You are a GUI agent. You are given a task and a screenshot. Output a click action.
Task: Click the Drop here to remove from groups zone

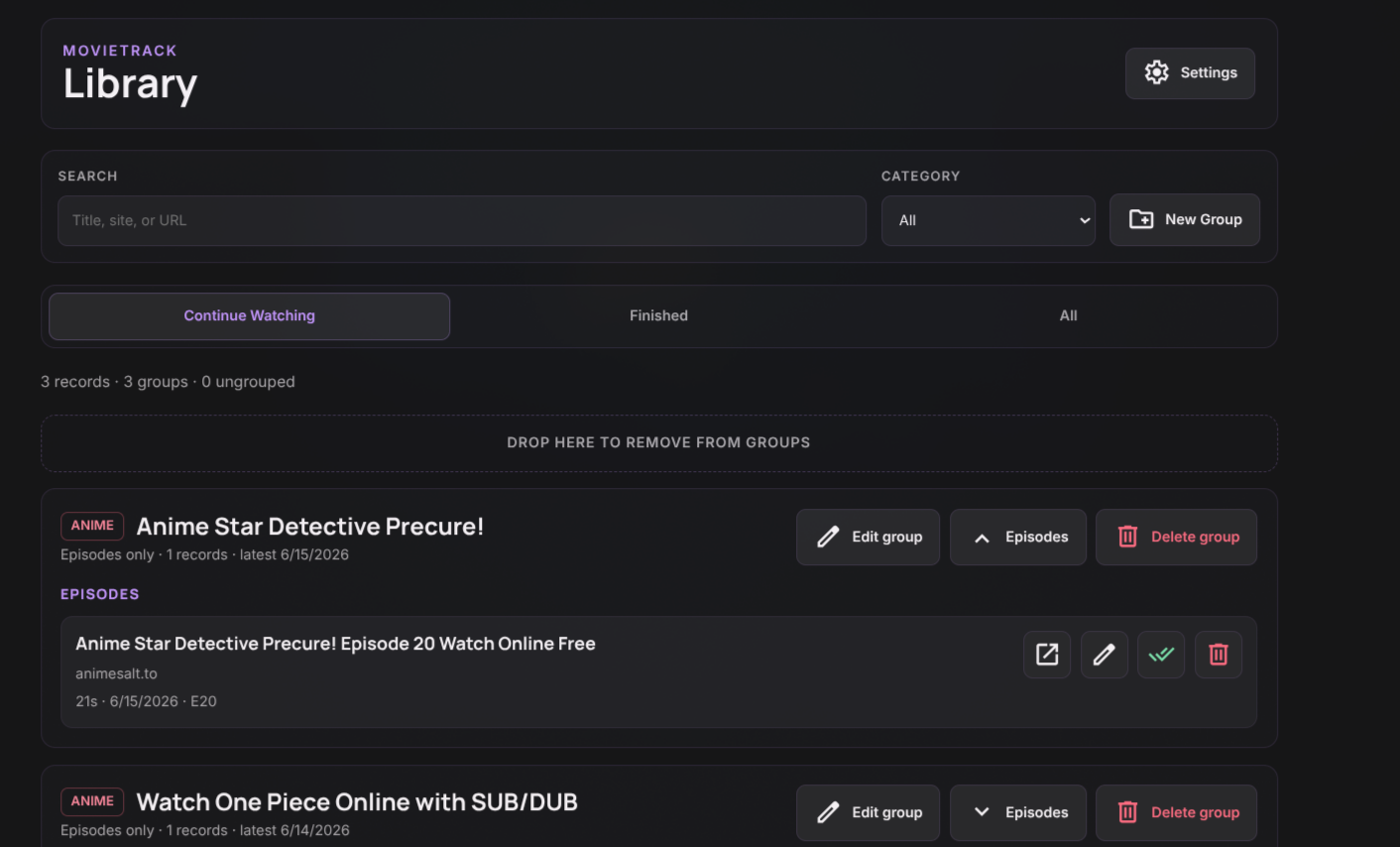[x=659, y=443]
